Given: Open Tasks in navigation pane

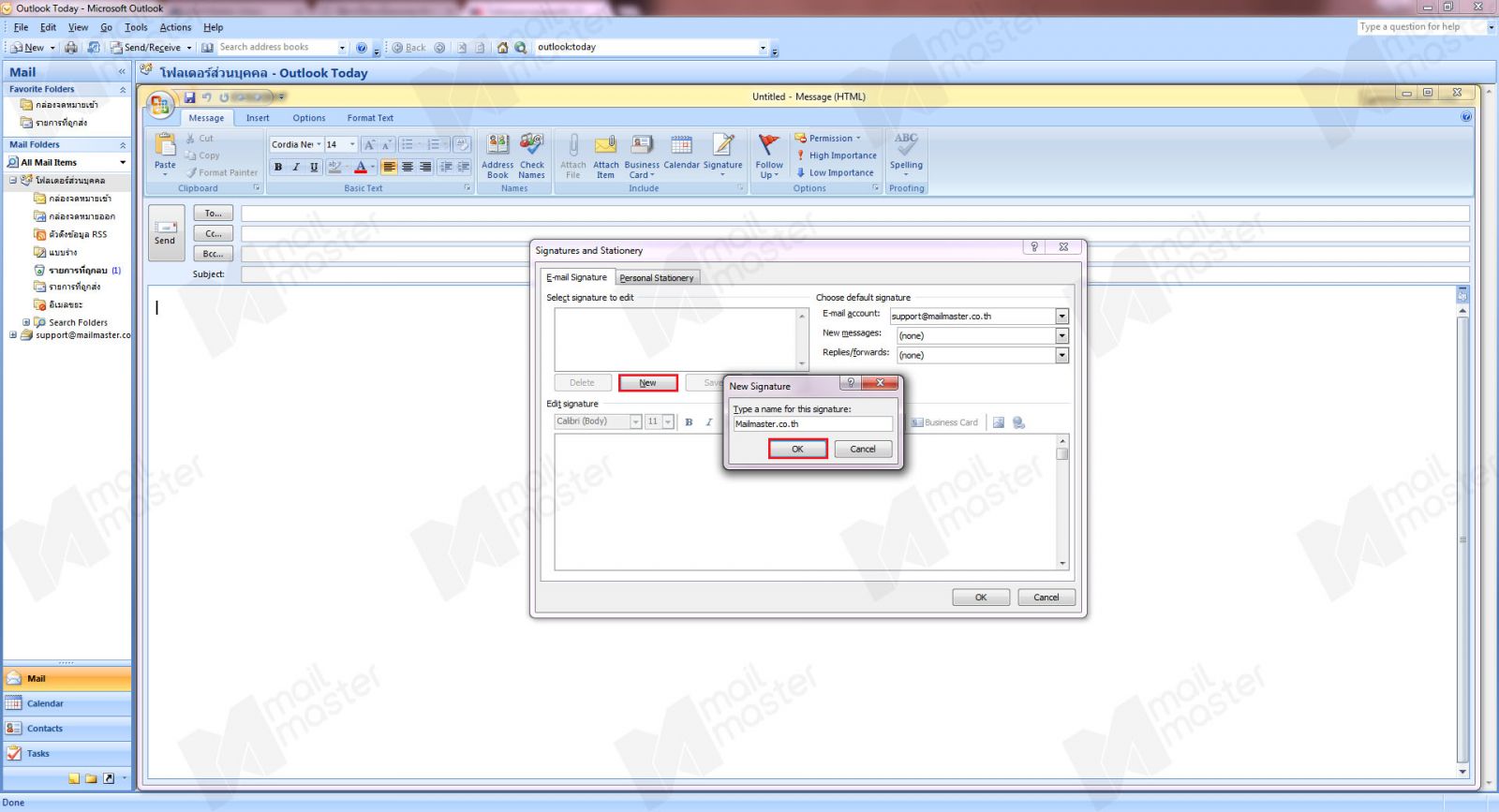Looking at the screenshot, I should [67, 754].
